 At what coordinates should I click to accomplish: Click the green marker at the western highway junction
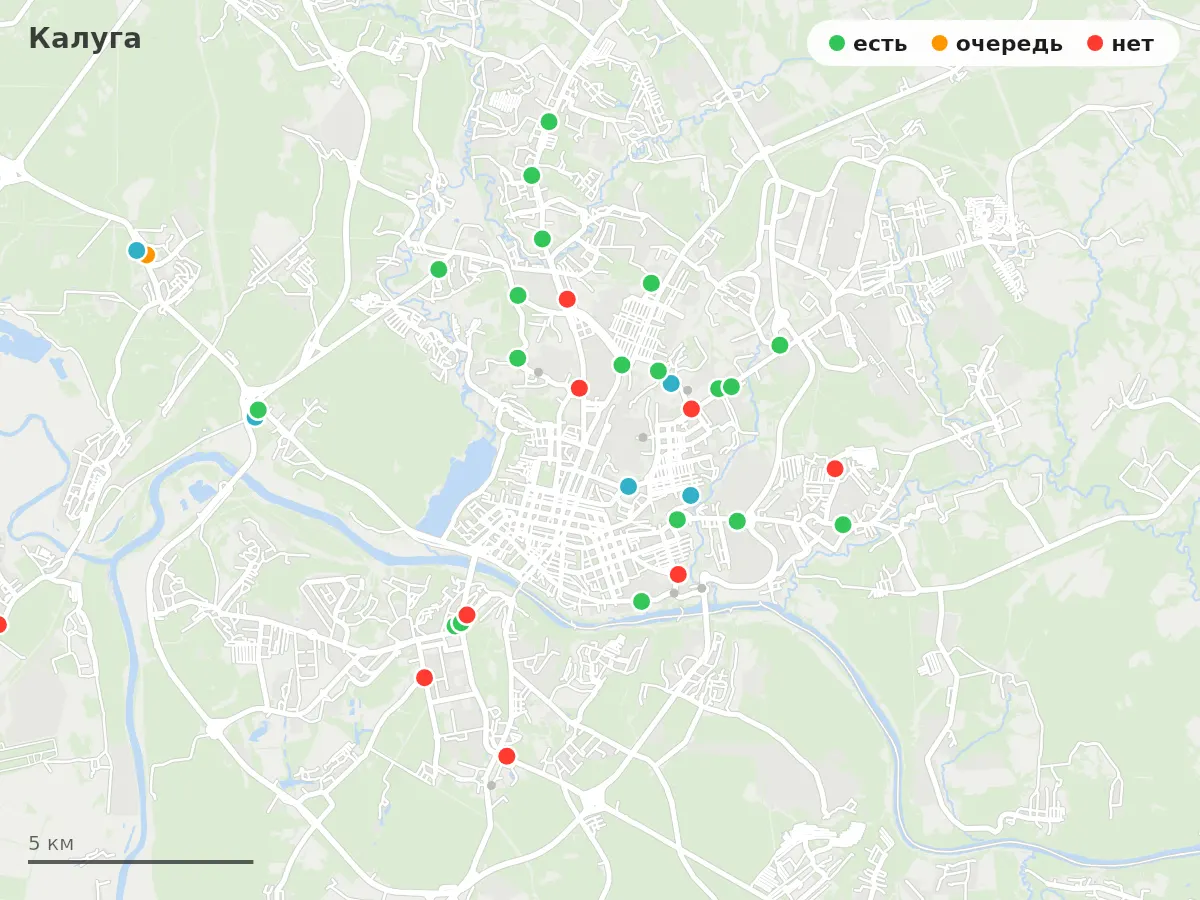tap(258, 410)
